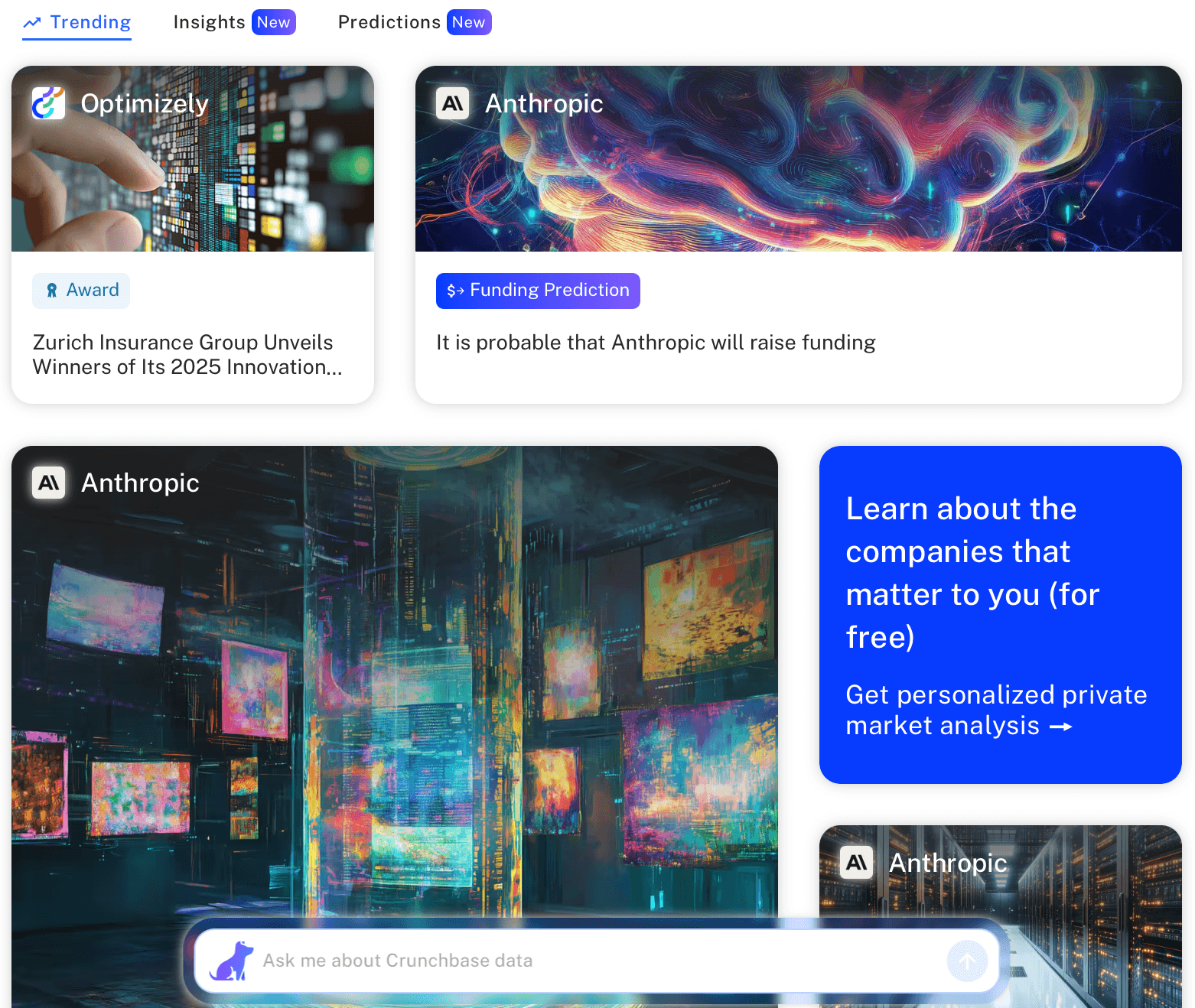Screen dimensions: 1195x1008
Task: Open Anthropic name on the server room card
Action: (948, 863)
